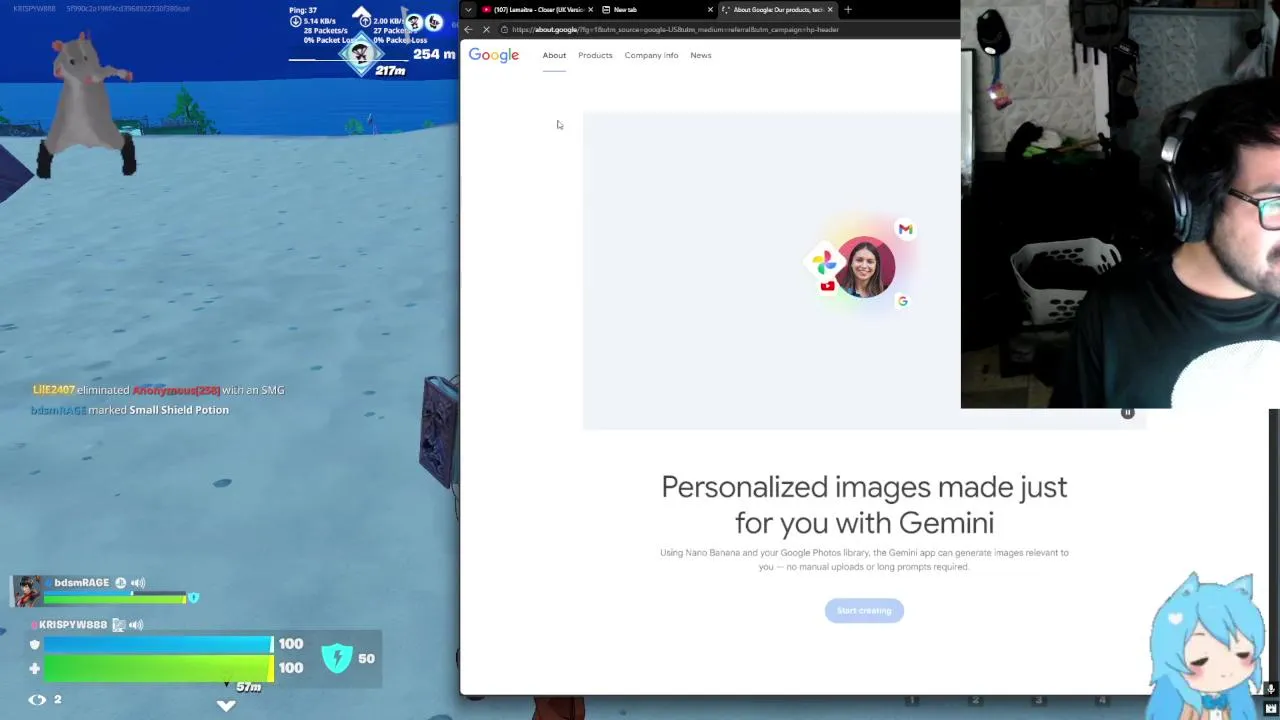
Task: Click the Ping: 37 network stat
Action: click(303, 10)
